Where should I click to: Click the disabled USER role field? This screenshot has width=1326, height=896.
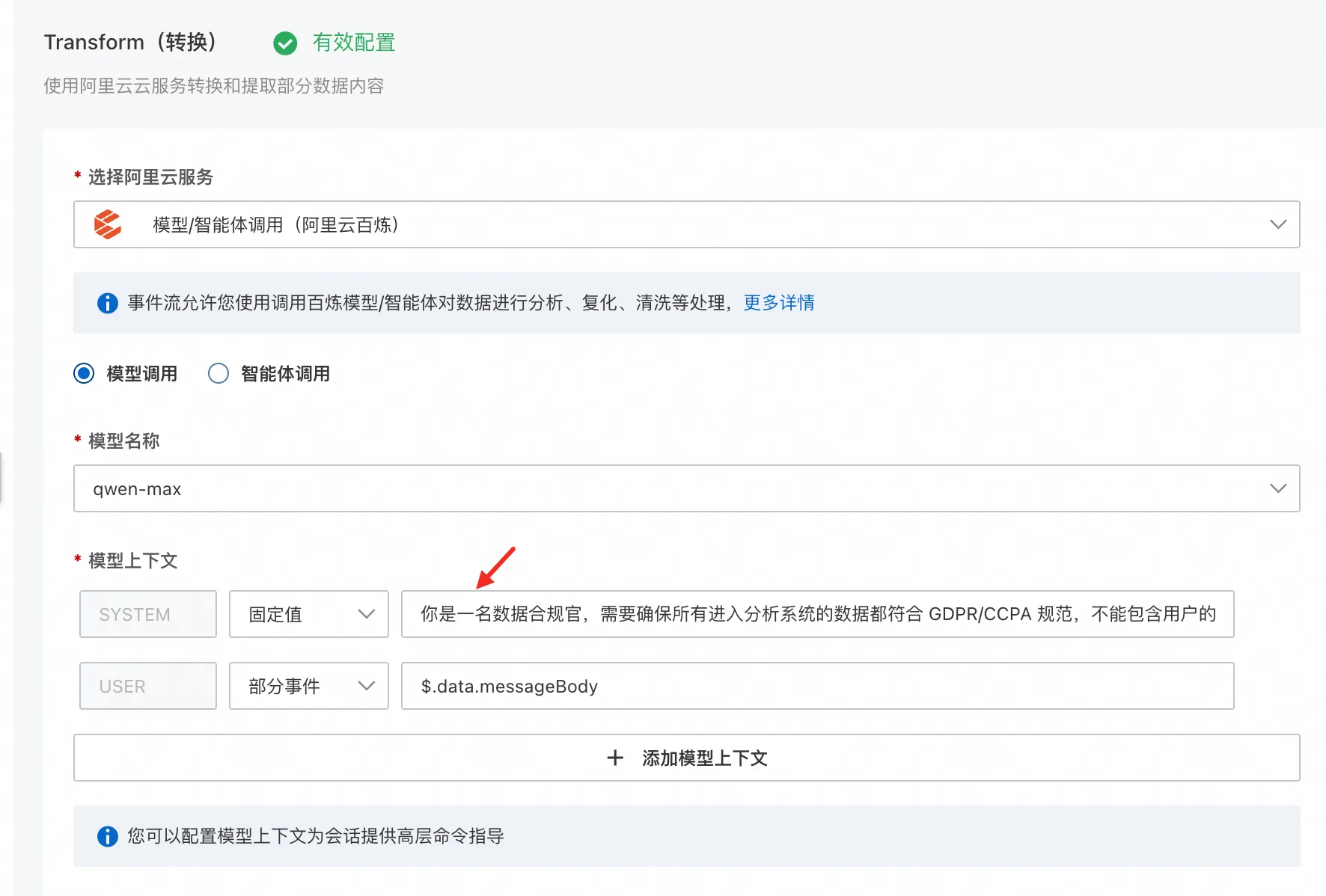point(148,686)
